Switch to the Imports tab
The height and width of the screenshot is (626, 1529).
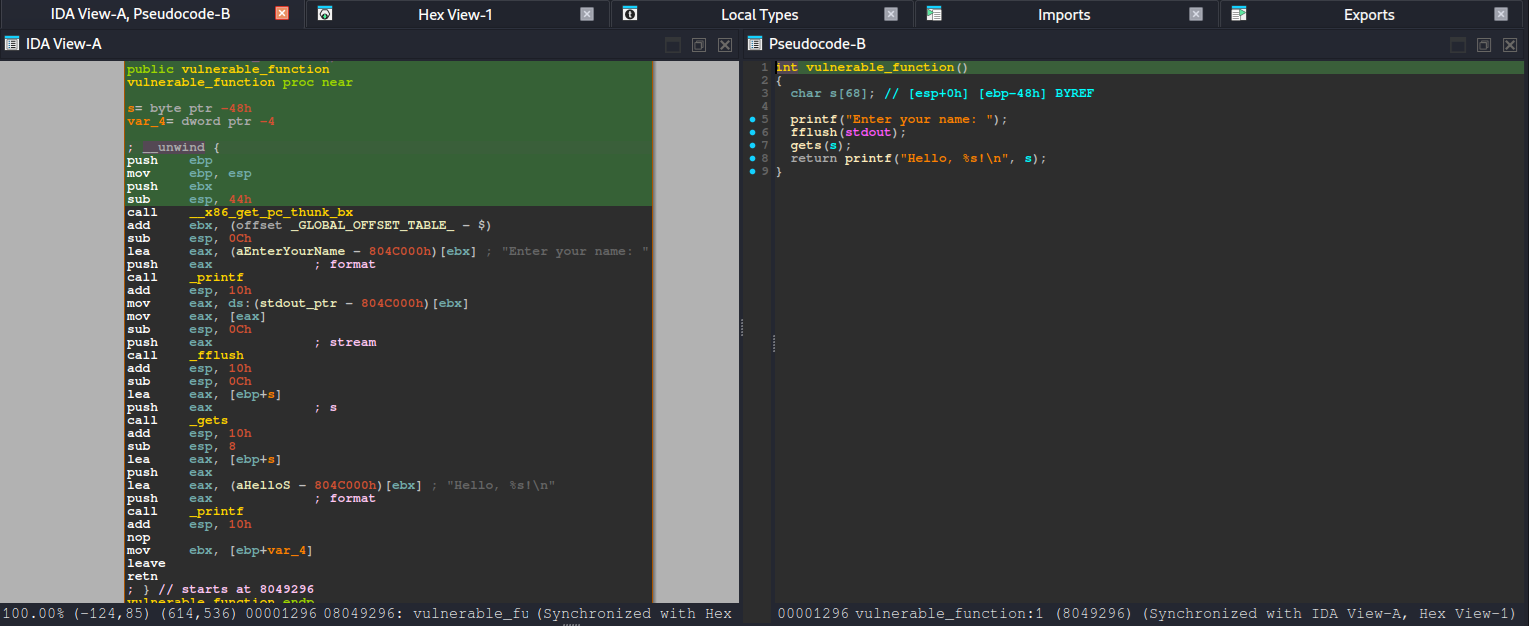click(x=1064, y=15)
